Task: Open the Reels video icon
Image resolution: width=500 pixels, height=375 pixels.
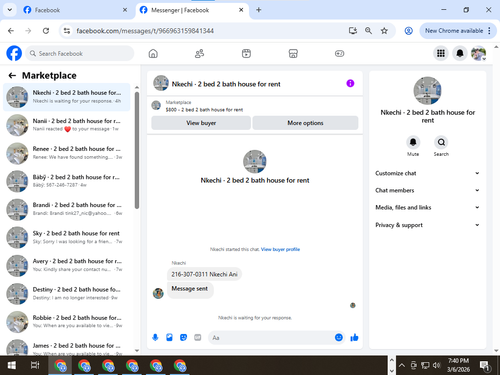Action: click(246, 53)
